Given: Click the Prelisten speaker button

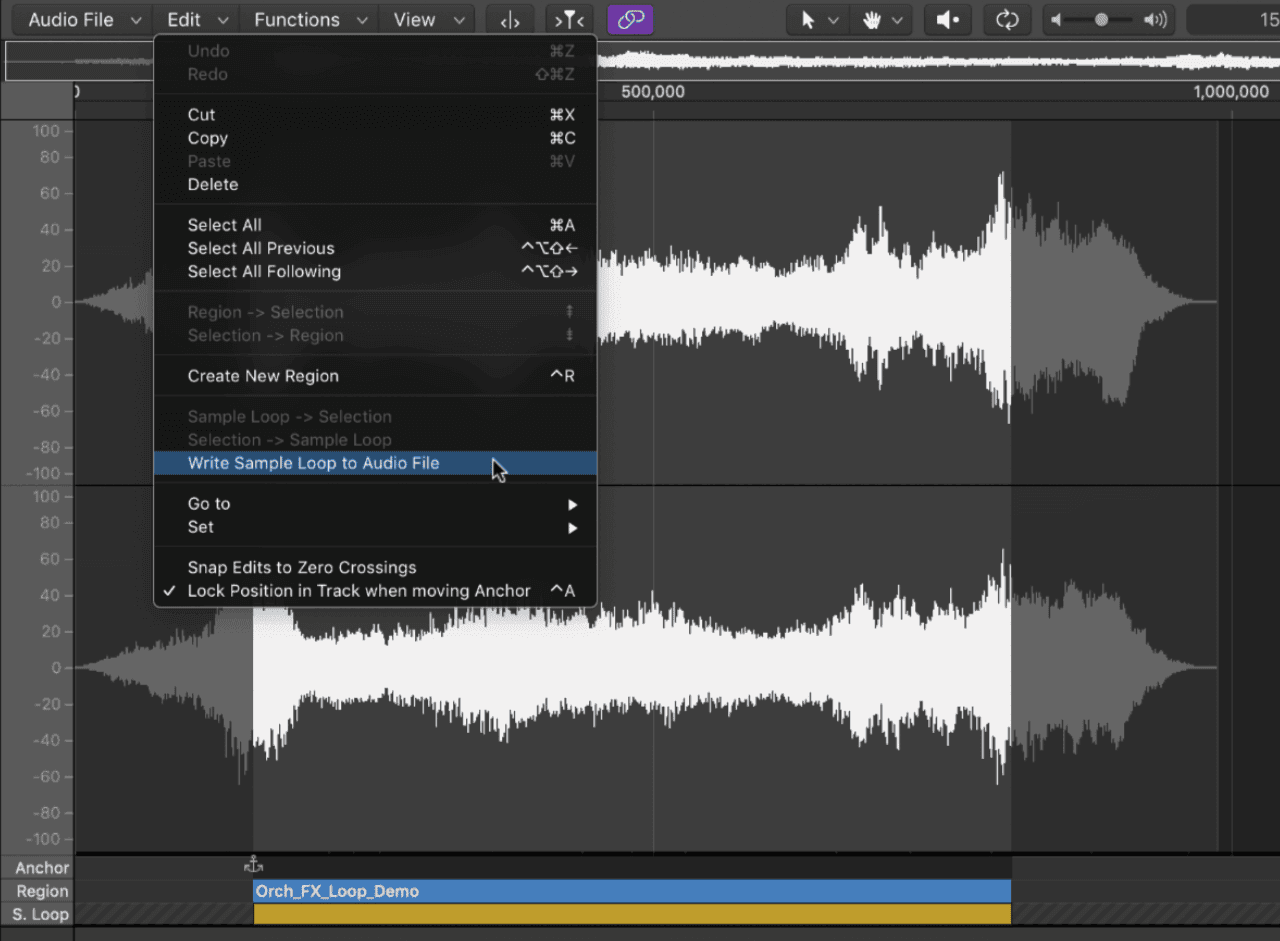Looking at the screenshot, I should tap(947, 20).
